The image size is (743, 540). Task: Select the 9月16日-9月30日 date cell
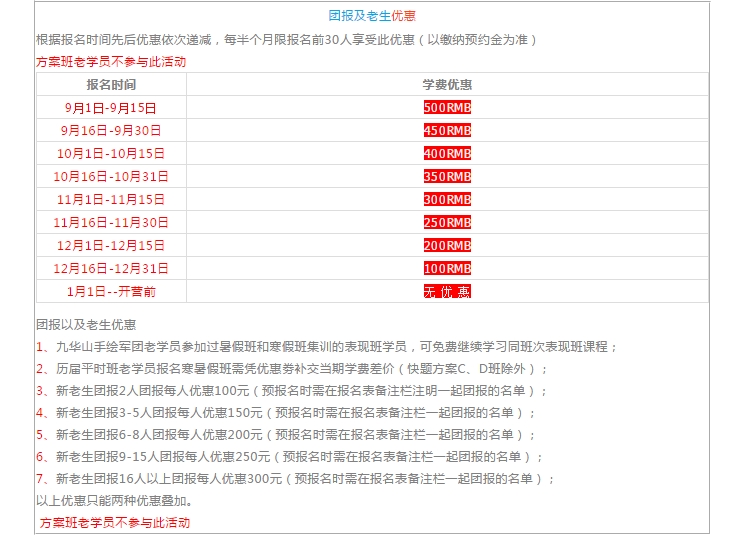coord(111,131)
